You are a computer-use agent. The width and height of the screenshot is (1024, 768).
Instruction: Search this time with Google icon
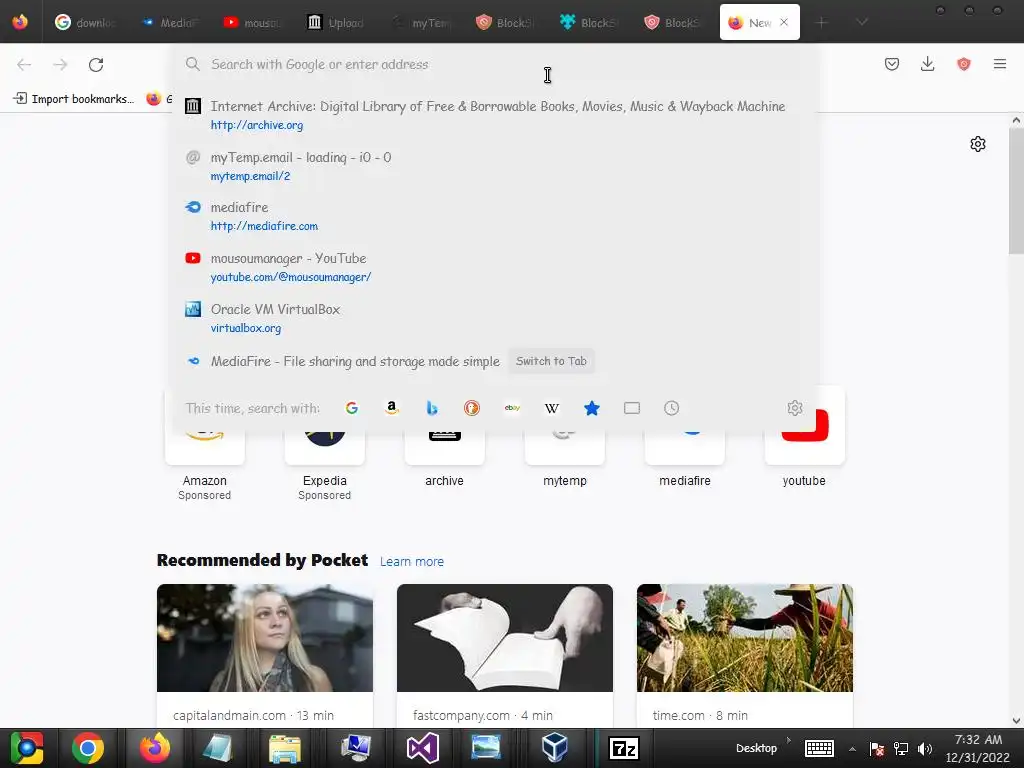click(351, 408)
